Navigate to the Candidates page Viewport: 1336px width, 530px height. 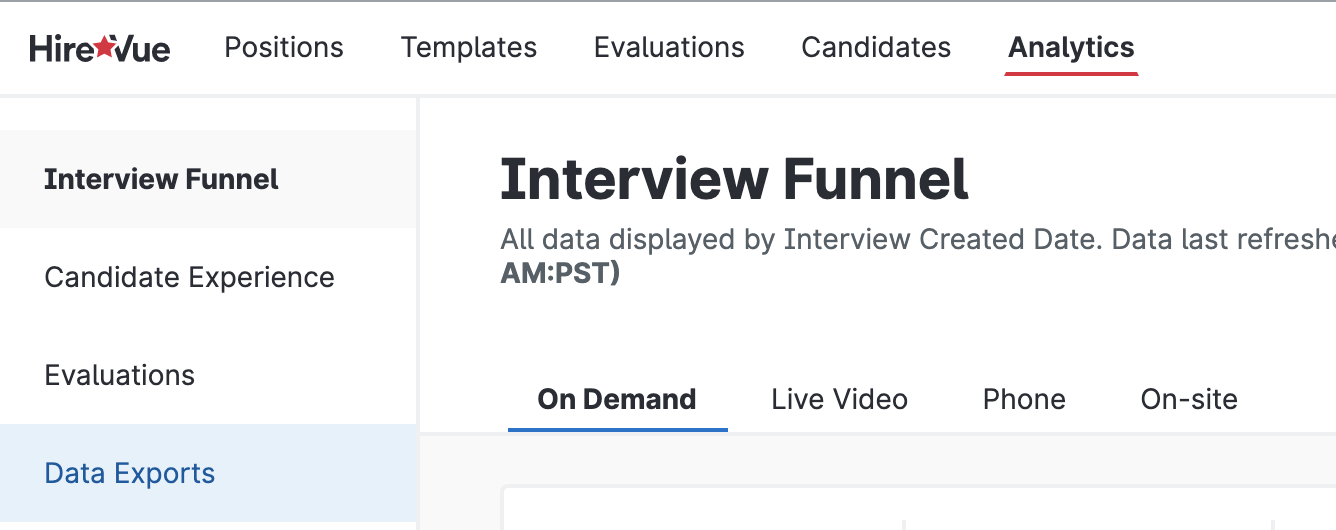pos(876,48)
